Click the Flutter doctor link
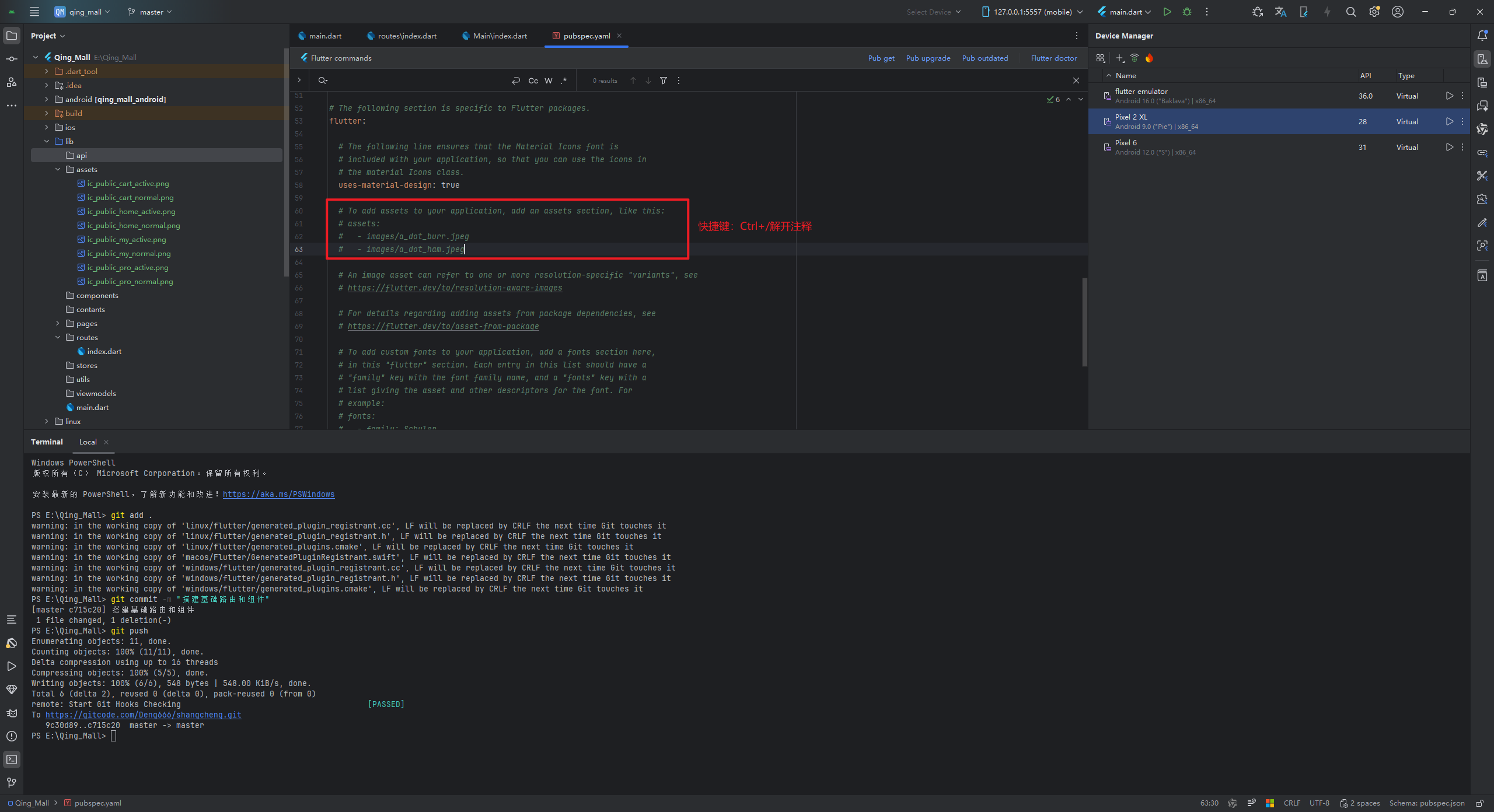 [x=1053, y=58]
